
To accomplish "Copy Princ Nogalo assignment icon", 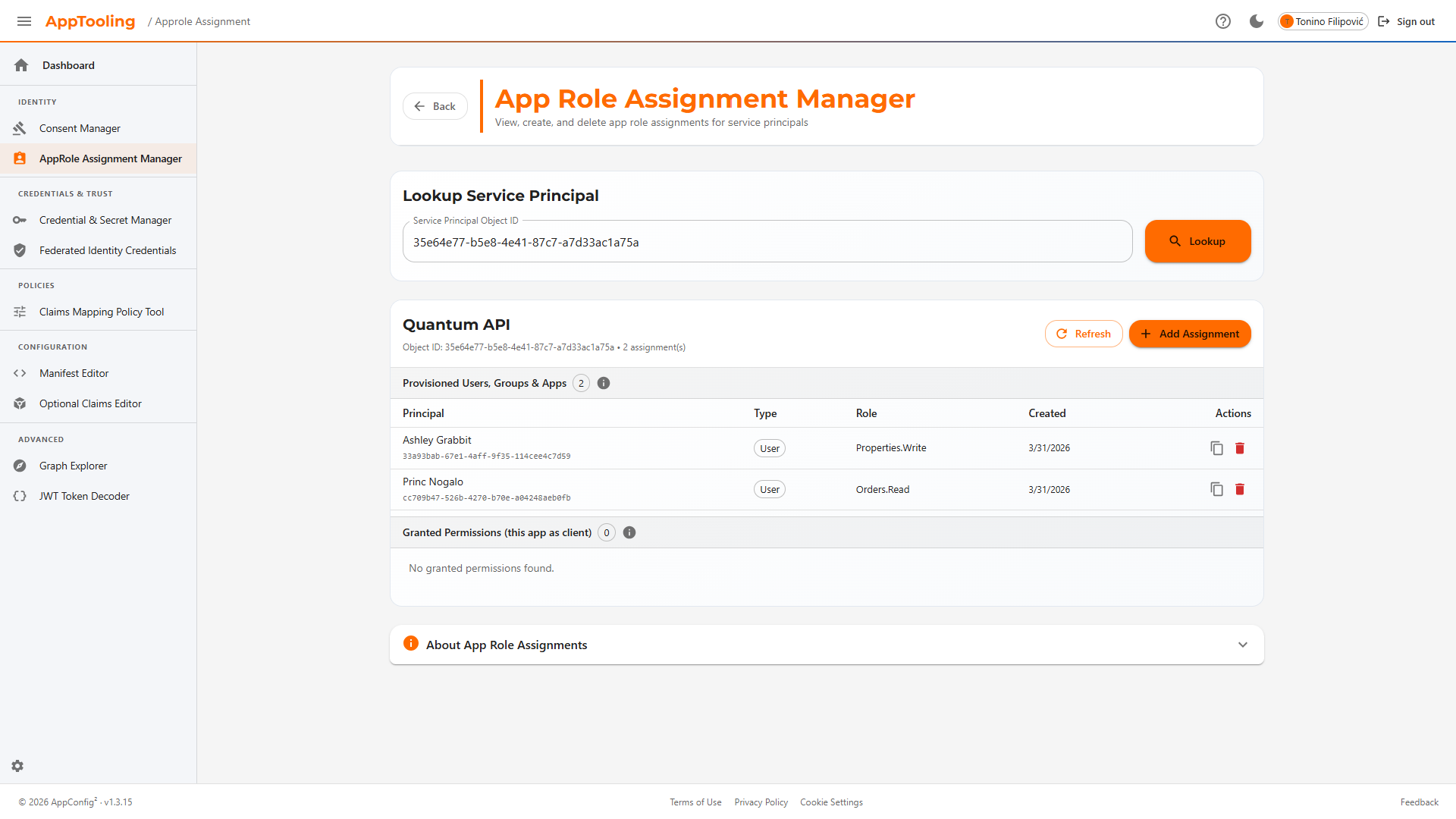I will [x=1216, y=489].
